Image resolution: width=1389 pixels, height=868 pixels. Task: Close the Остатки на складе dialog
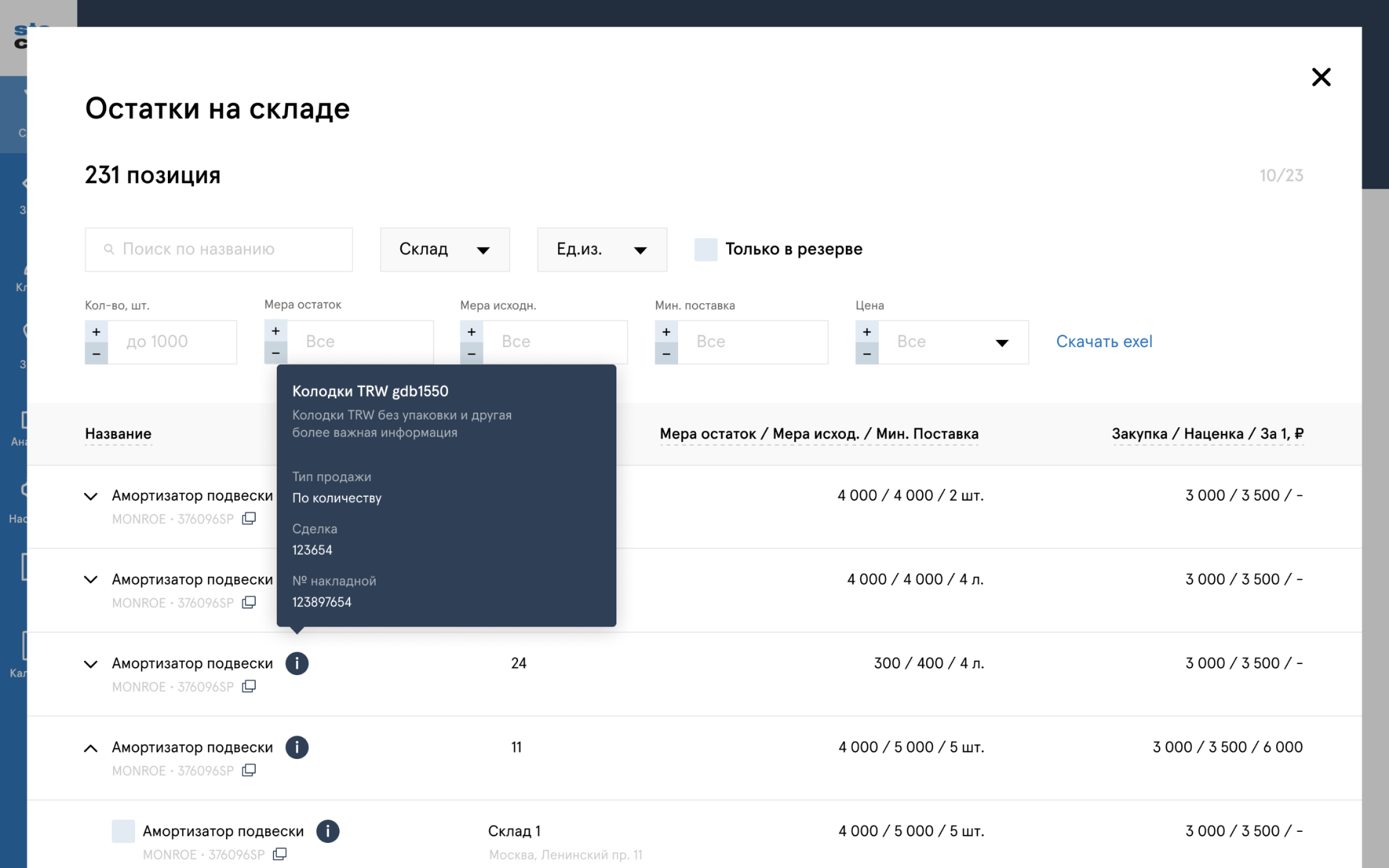[x=1321, y=77]
